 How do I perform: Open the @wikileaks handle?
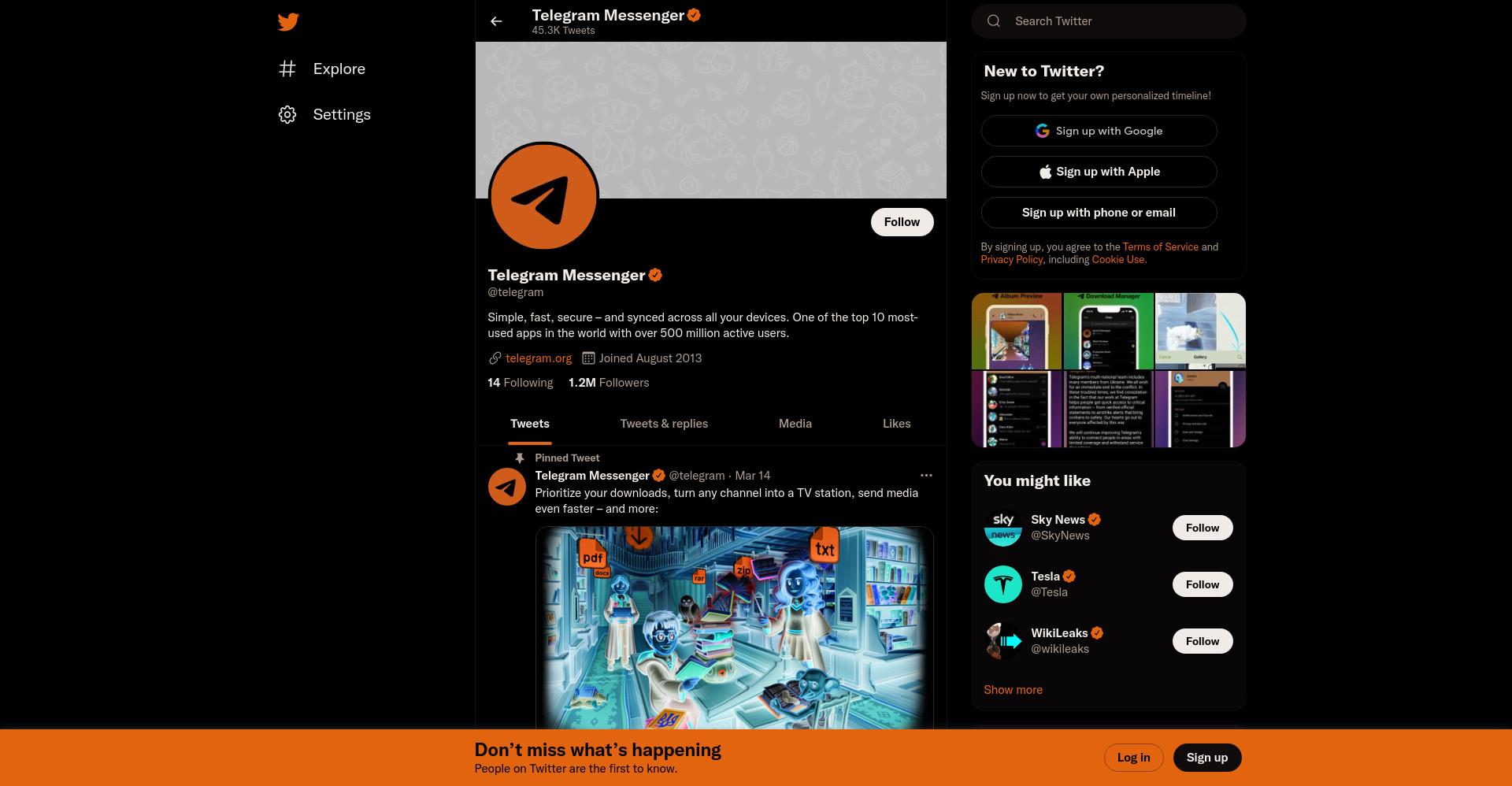1060,649
